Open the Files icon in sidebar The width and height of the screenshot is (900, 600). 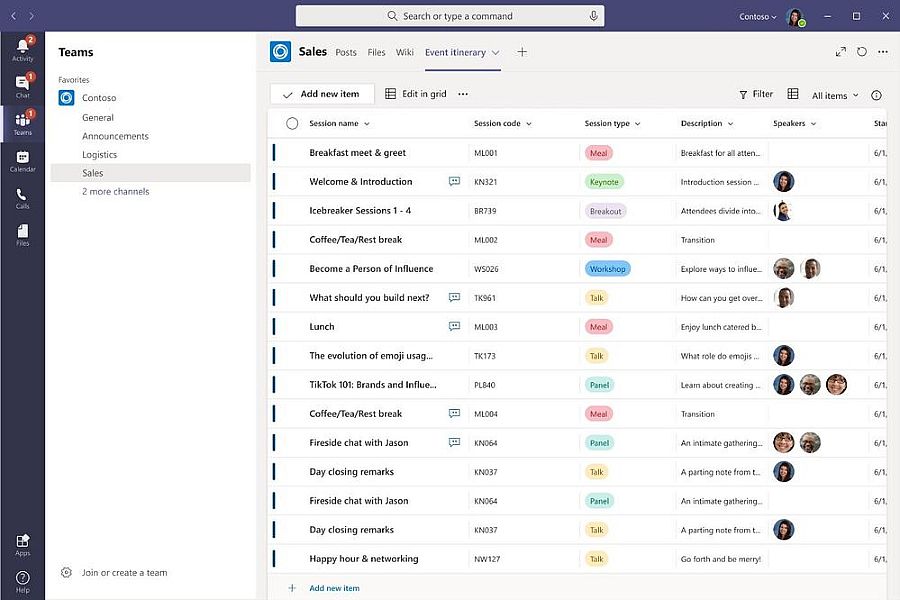pos(22,234)
